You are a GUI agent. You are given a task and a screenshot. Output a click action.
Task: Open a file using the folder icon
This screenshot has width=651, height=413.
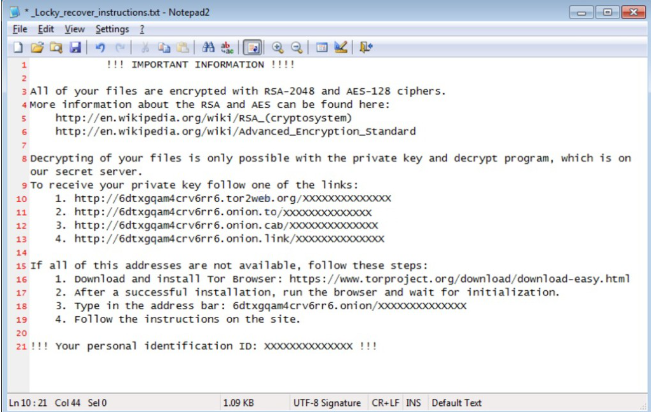37,47
